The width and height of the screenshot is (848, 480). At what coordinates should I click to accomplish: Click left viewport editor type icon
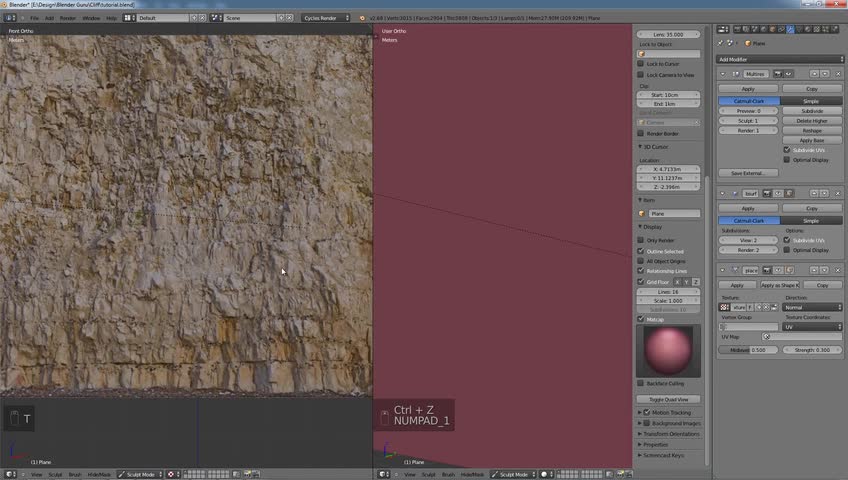(10, 475)
